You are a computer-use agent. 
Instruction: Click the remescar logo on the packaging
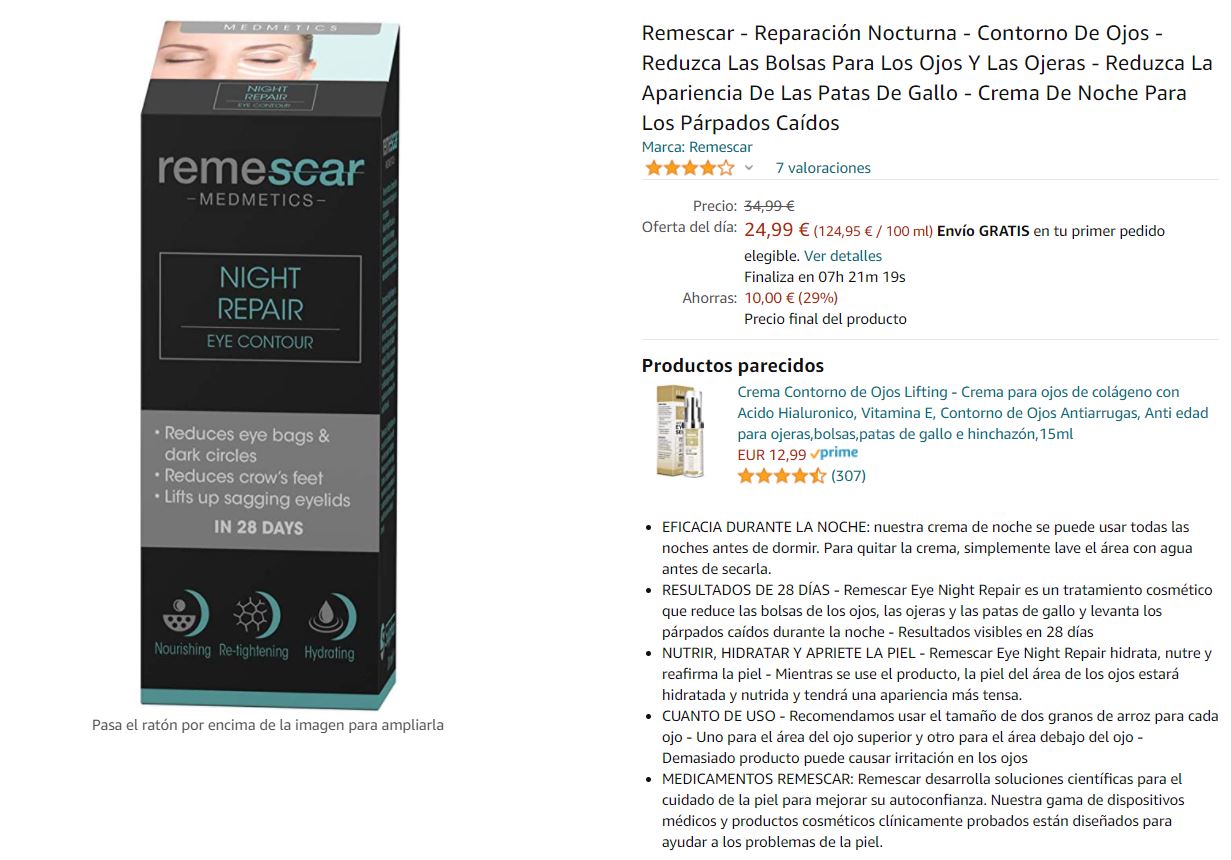click(260, 179)
